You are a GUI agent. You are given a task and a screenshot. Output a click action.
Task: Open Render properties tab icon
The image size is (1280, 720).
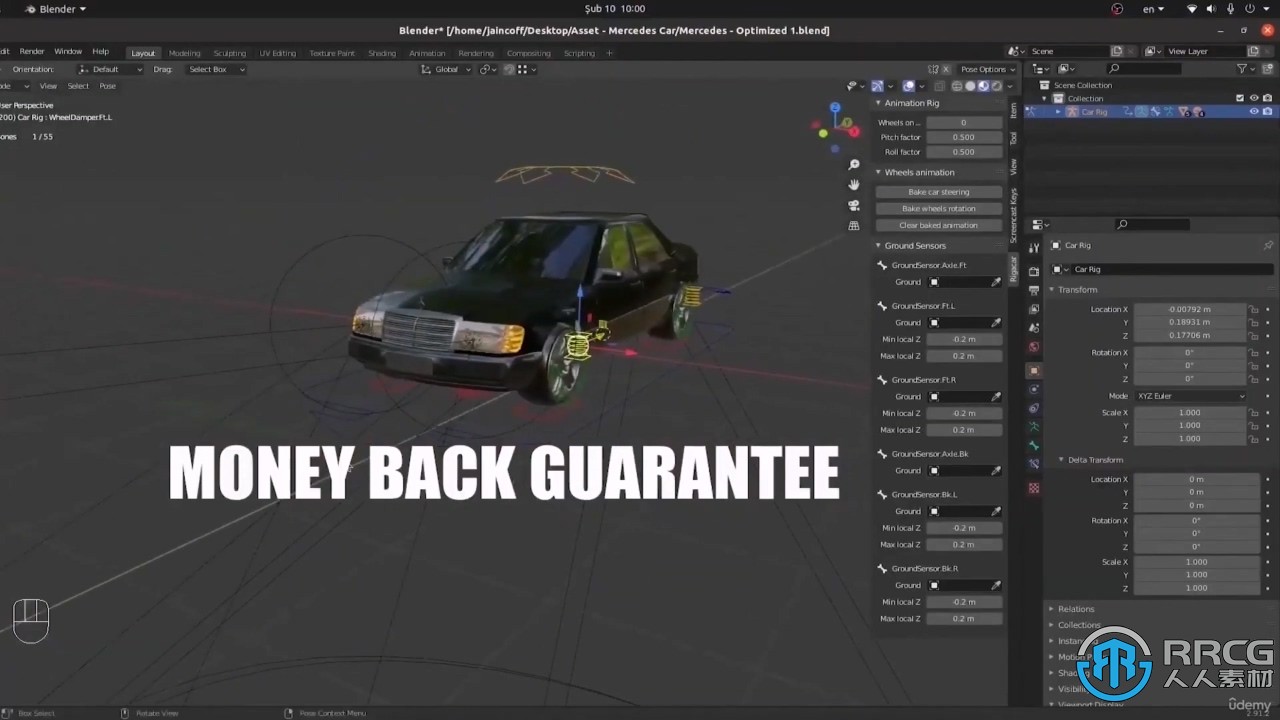pos(1034,271)
